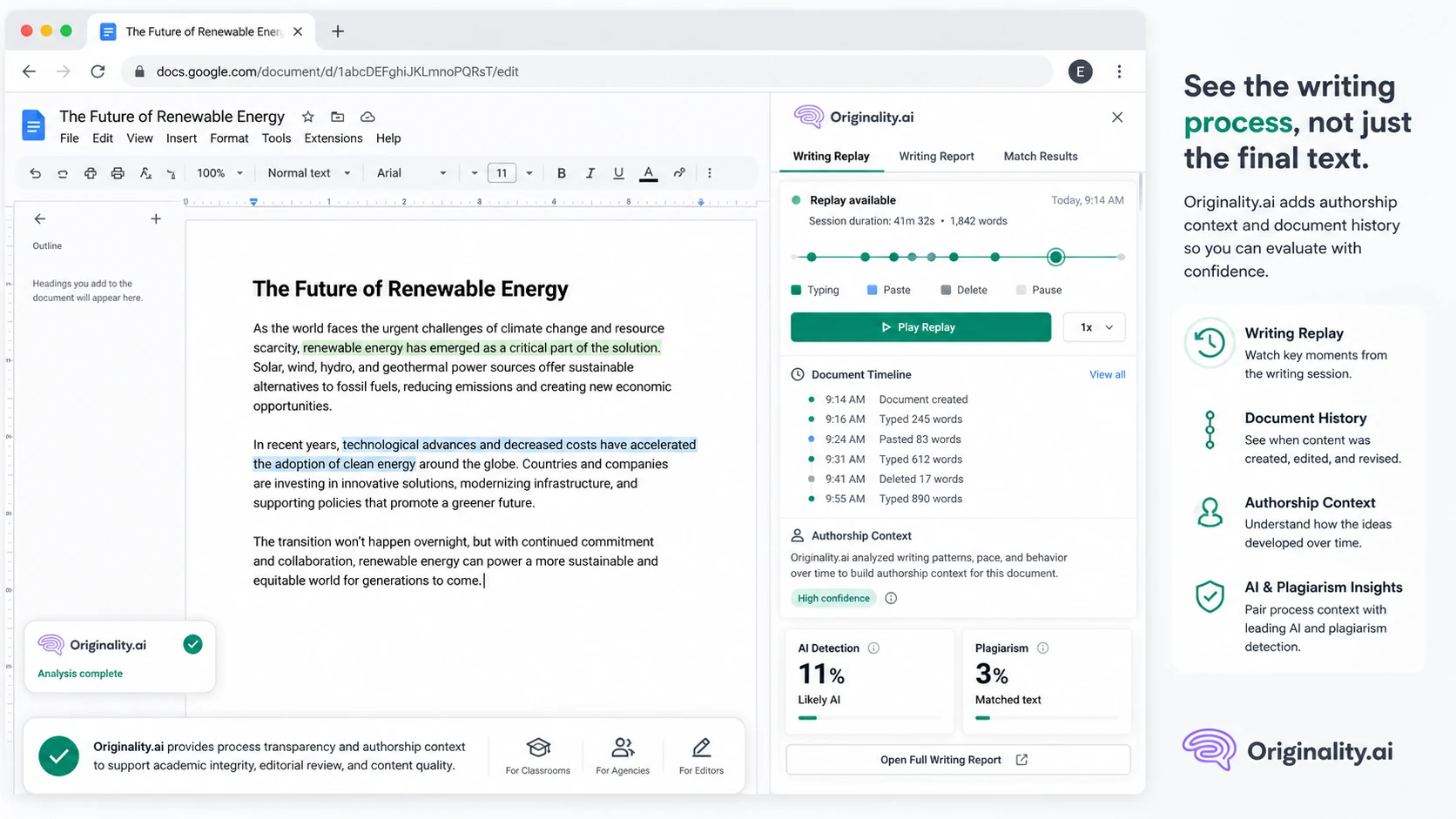Viewport: 1456px width, 819px height.
Task: Activate the paint format tool
Action: coord(172,173)
